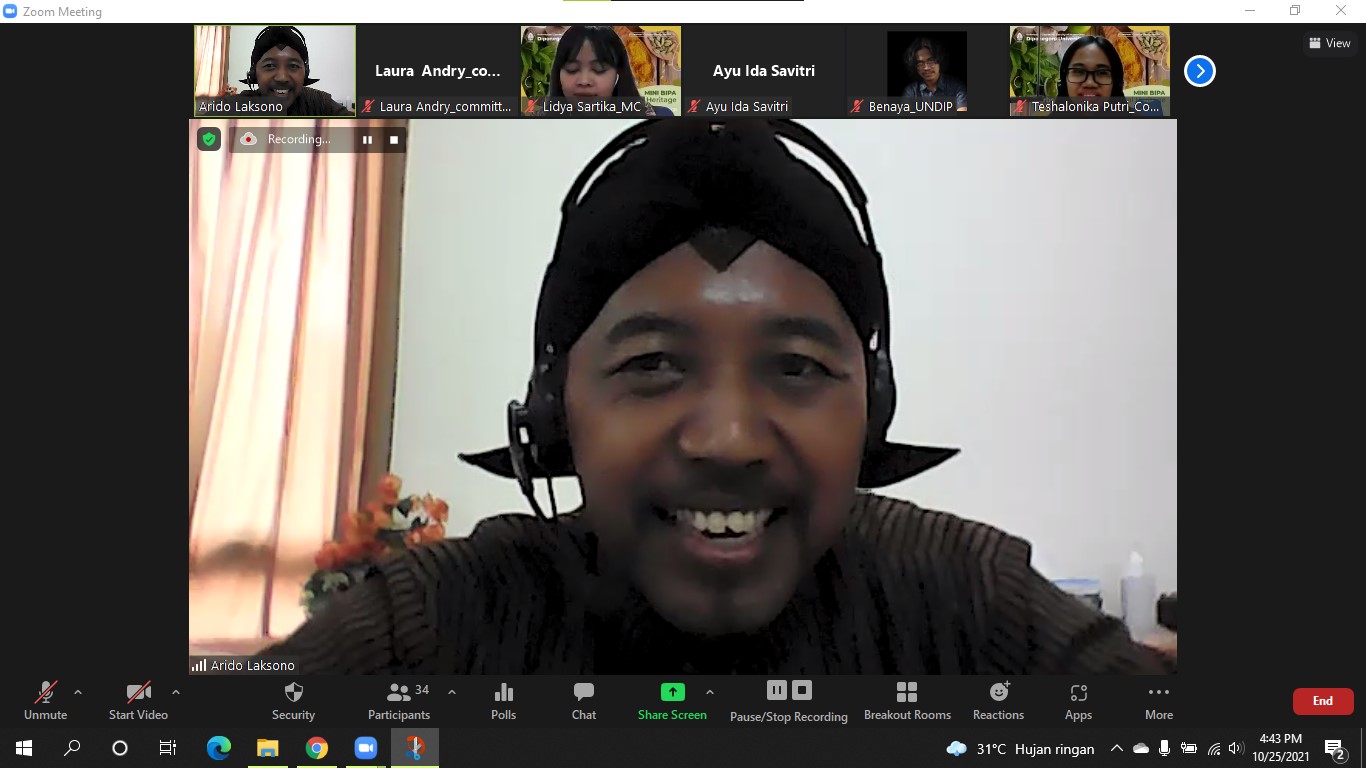The image size is (1366, 768).
Task: Open the Reactions menu
Action: pyautogui.click(x=998, y=700)
